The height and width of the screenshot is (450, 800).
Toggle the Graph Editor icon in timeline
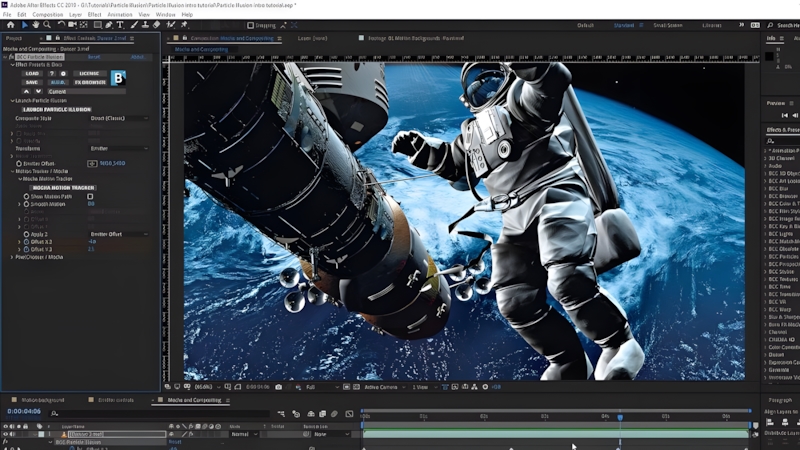(349, 414)
